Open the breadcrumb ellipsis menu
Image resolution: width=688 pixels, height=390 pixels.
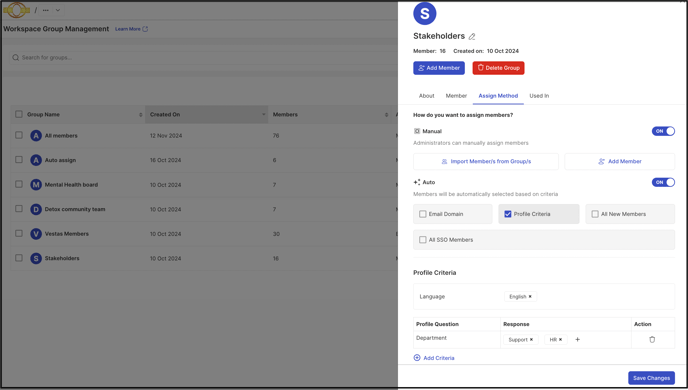coord(46,10)
